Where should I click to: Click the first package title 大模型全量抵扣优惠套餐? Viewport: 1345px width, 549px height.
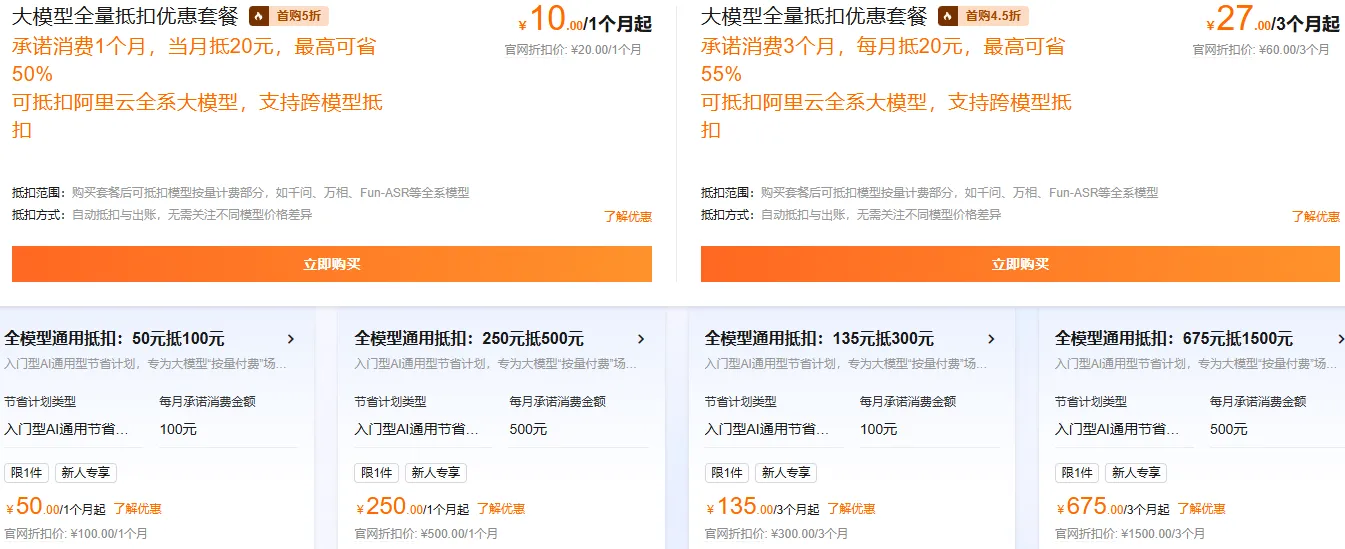coord(125,16)
